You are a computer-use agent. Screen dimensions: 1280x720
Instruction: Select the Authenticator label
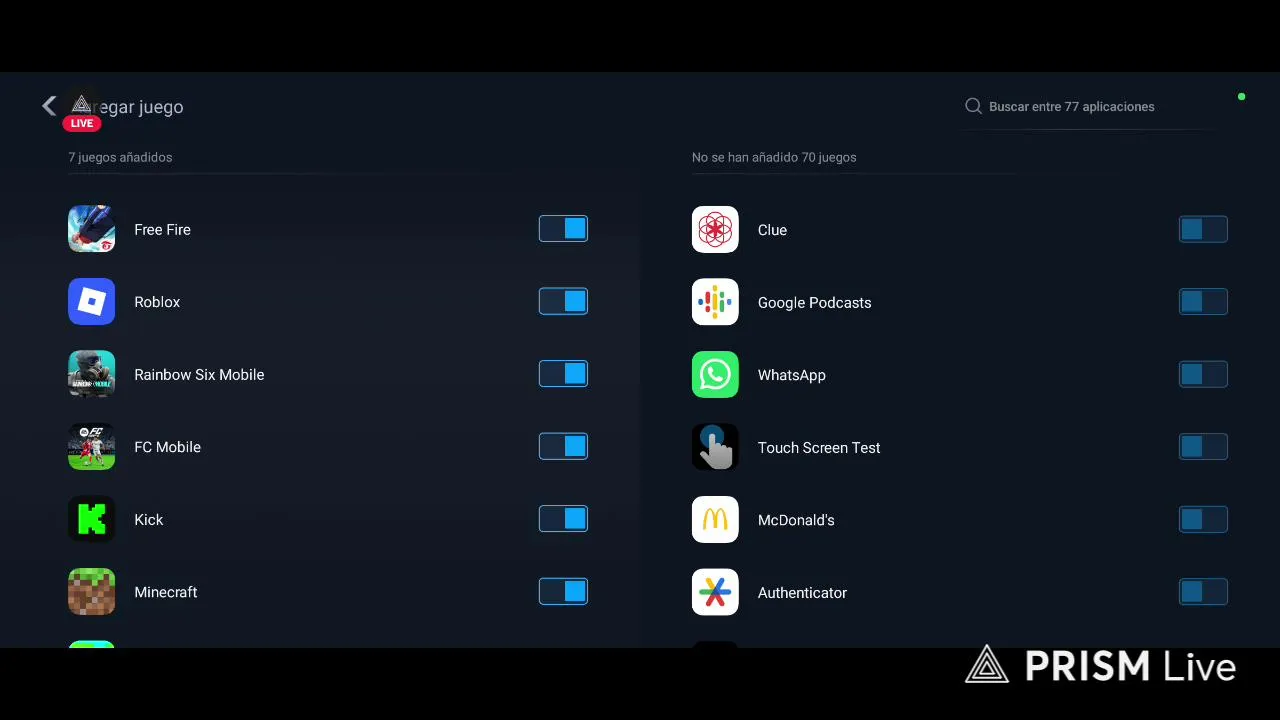[x=802, y=593]
